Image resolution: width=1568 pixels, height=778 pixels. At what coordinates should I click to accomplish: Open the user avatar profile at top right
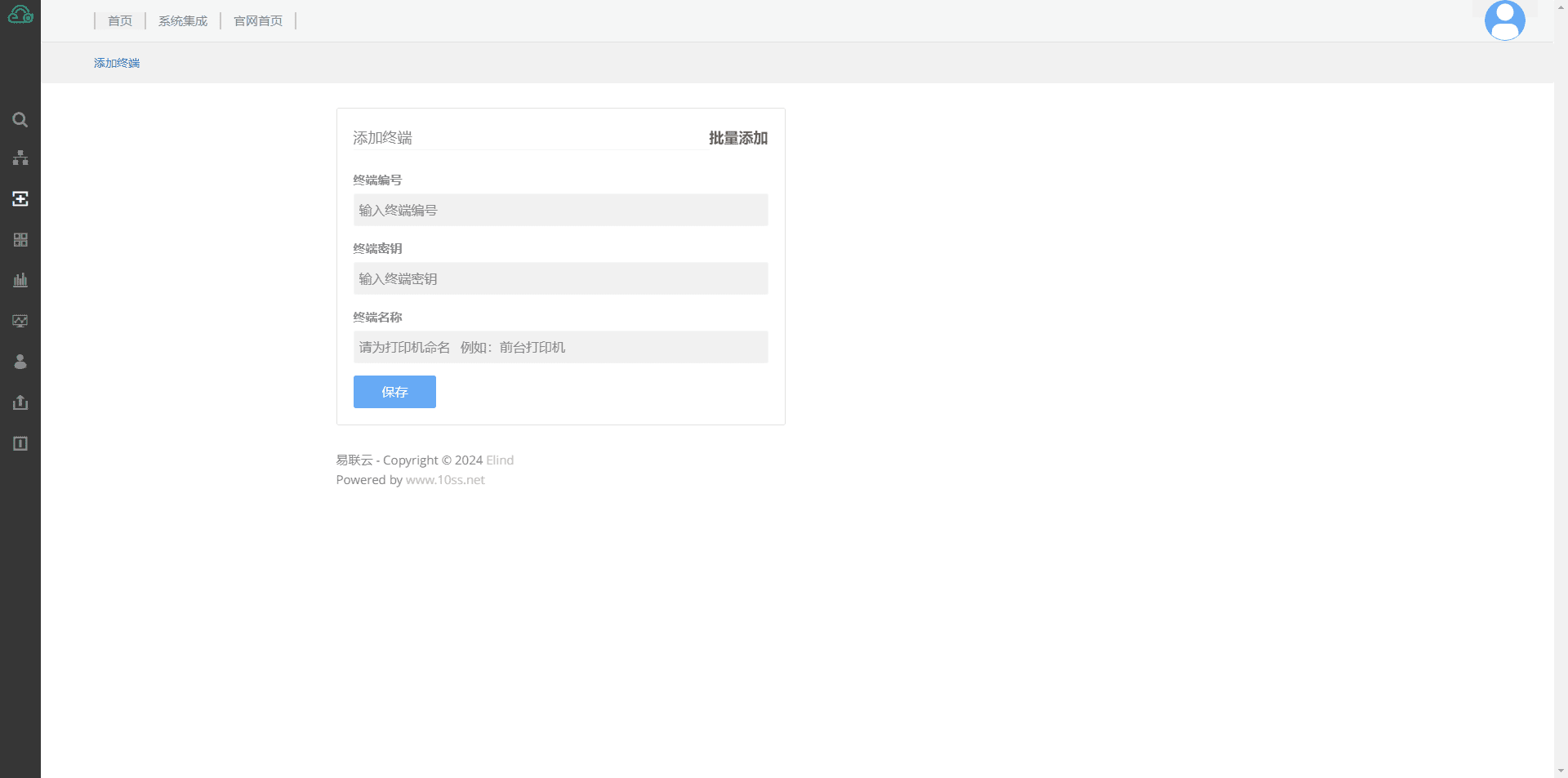(x=1505, y=20)
